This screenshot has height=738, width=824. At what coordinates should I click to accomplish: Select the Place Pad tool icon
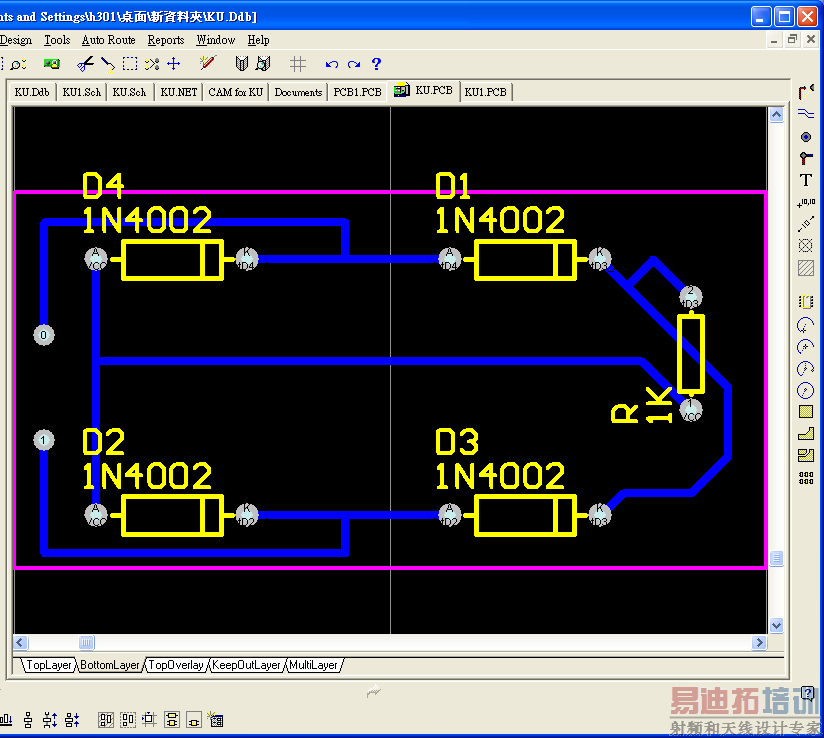pyautogui.click(x=806, y=137)
